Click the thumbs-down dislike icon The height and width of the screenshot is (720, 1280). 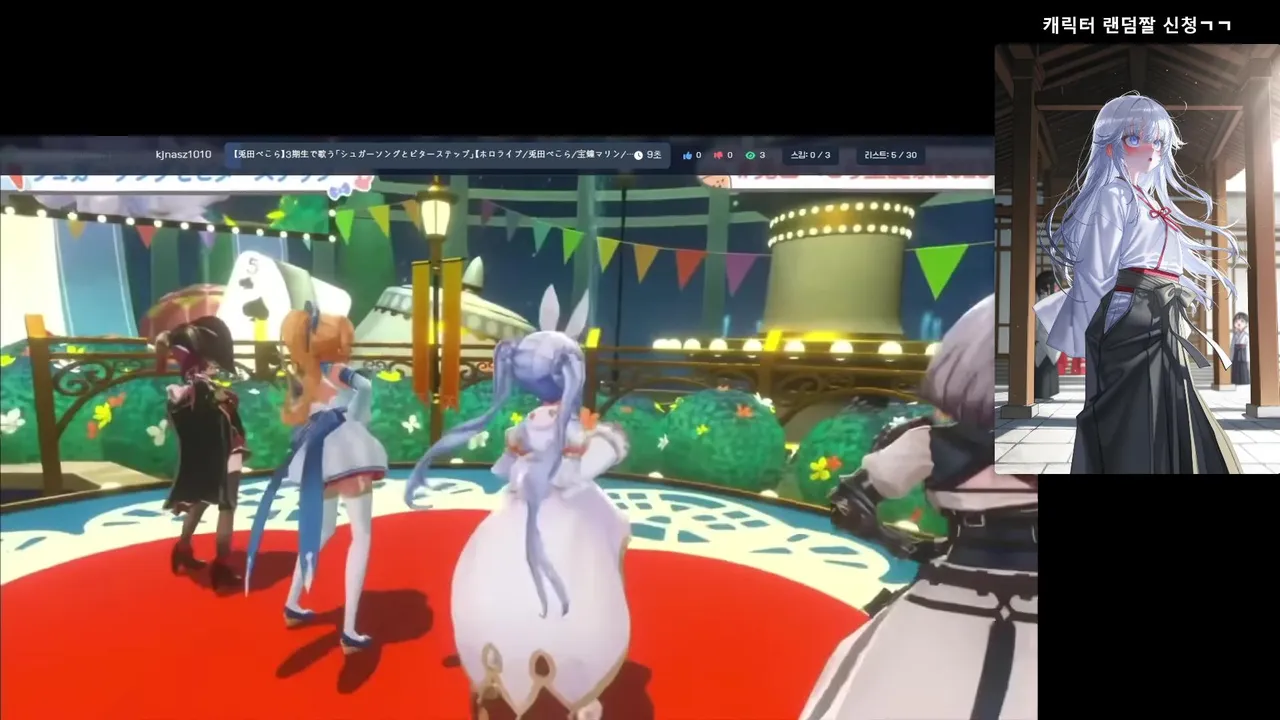point(718,155)
